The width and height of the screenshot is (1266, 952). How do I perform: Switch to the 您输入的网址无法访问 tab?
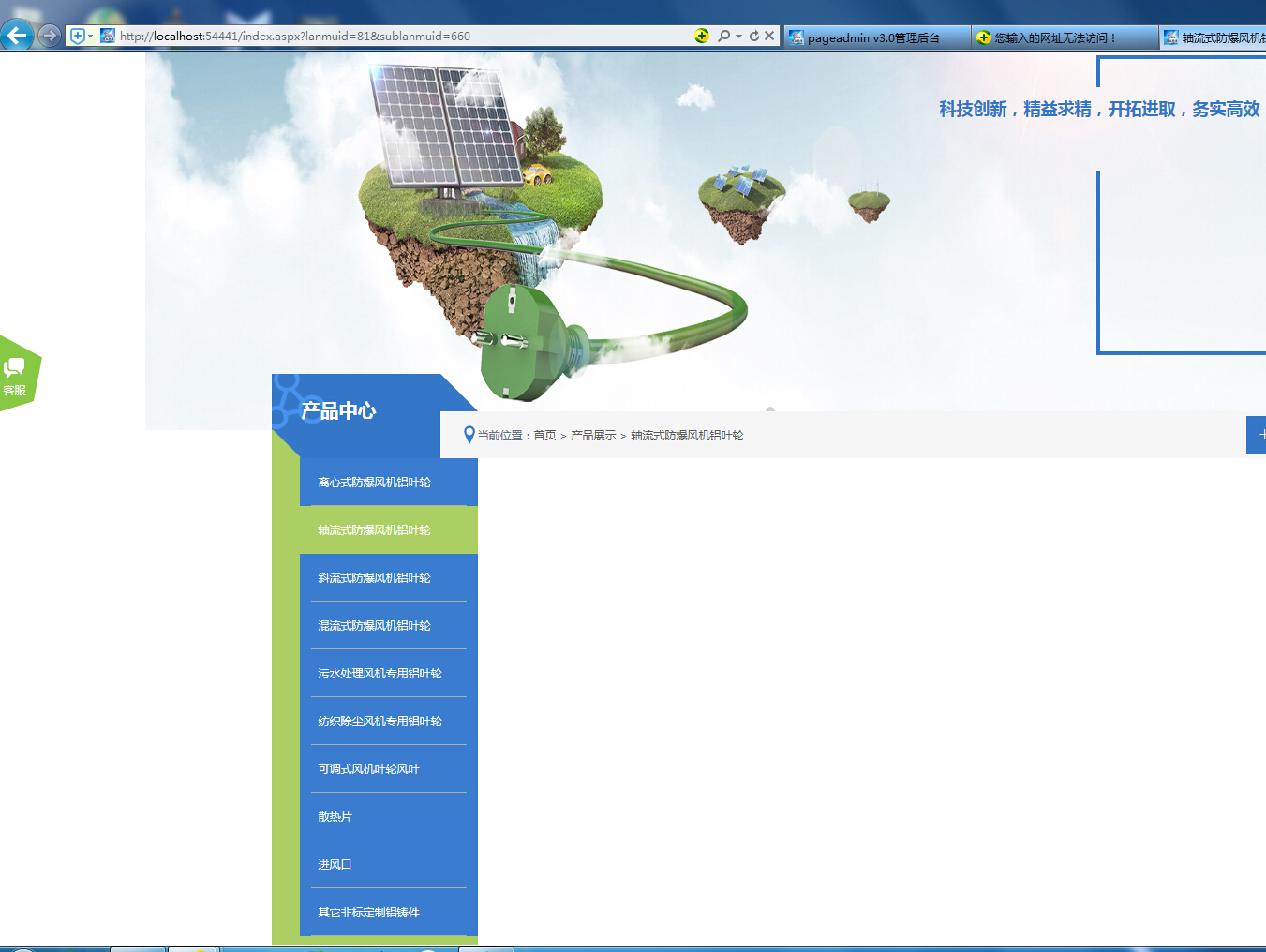[x=1055, y=37]
